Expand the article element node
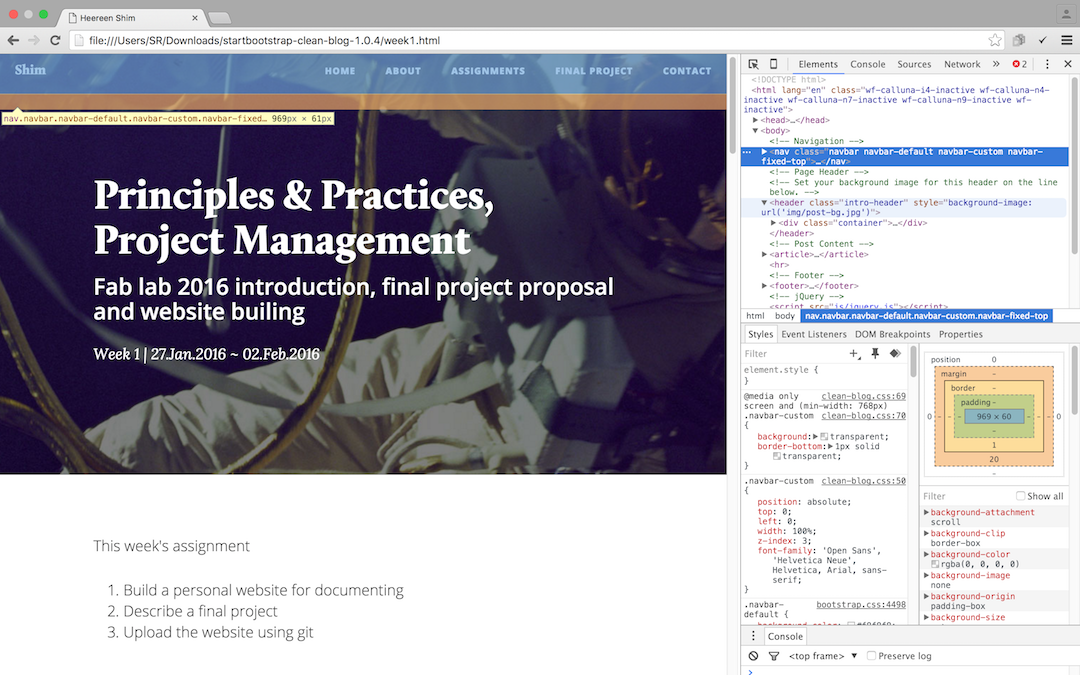 (x=764, y=254)
